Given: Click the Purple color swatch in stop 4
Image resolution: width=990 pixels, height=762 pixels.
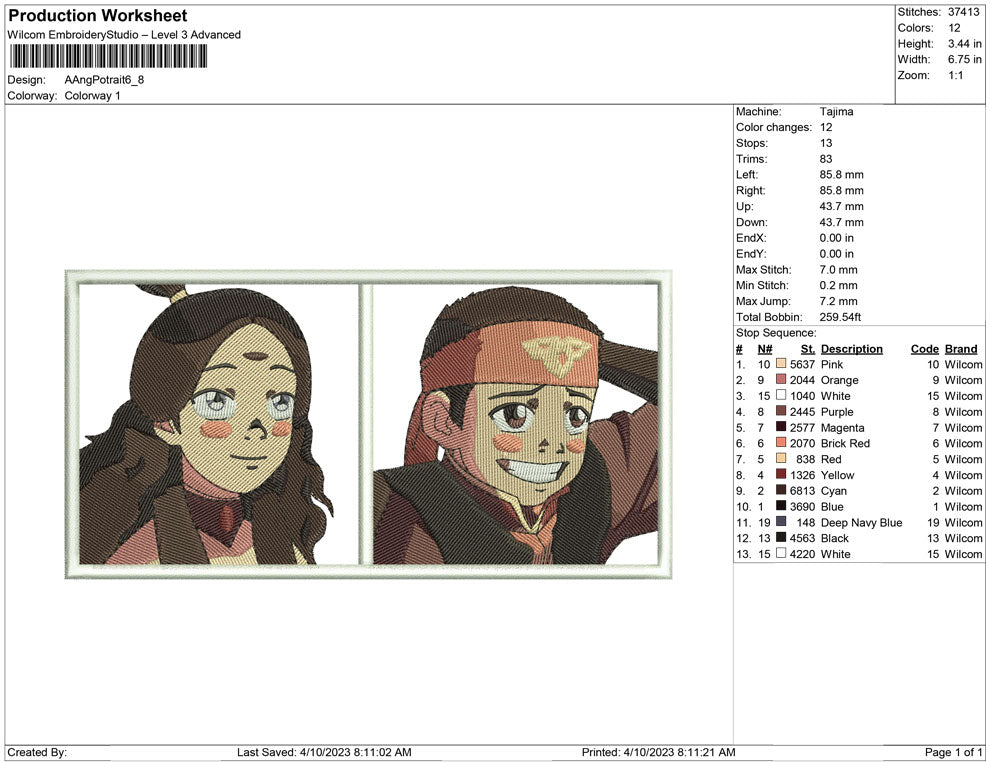Looking at the screenshot, I should pos(781,411).
